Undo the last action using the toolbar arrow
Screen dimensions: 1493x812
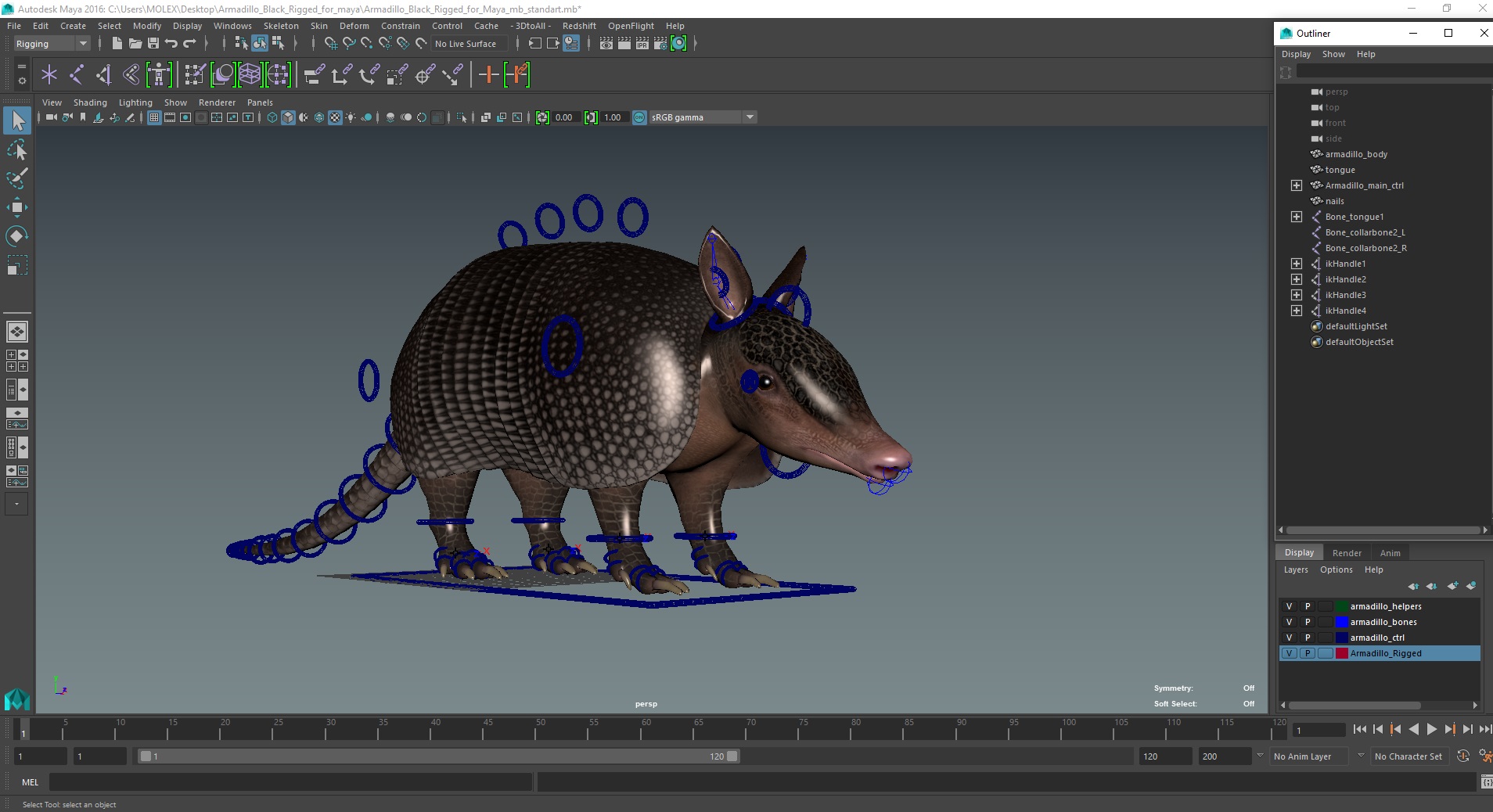[x=171, y=44]
